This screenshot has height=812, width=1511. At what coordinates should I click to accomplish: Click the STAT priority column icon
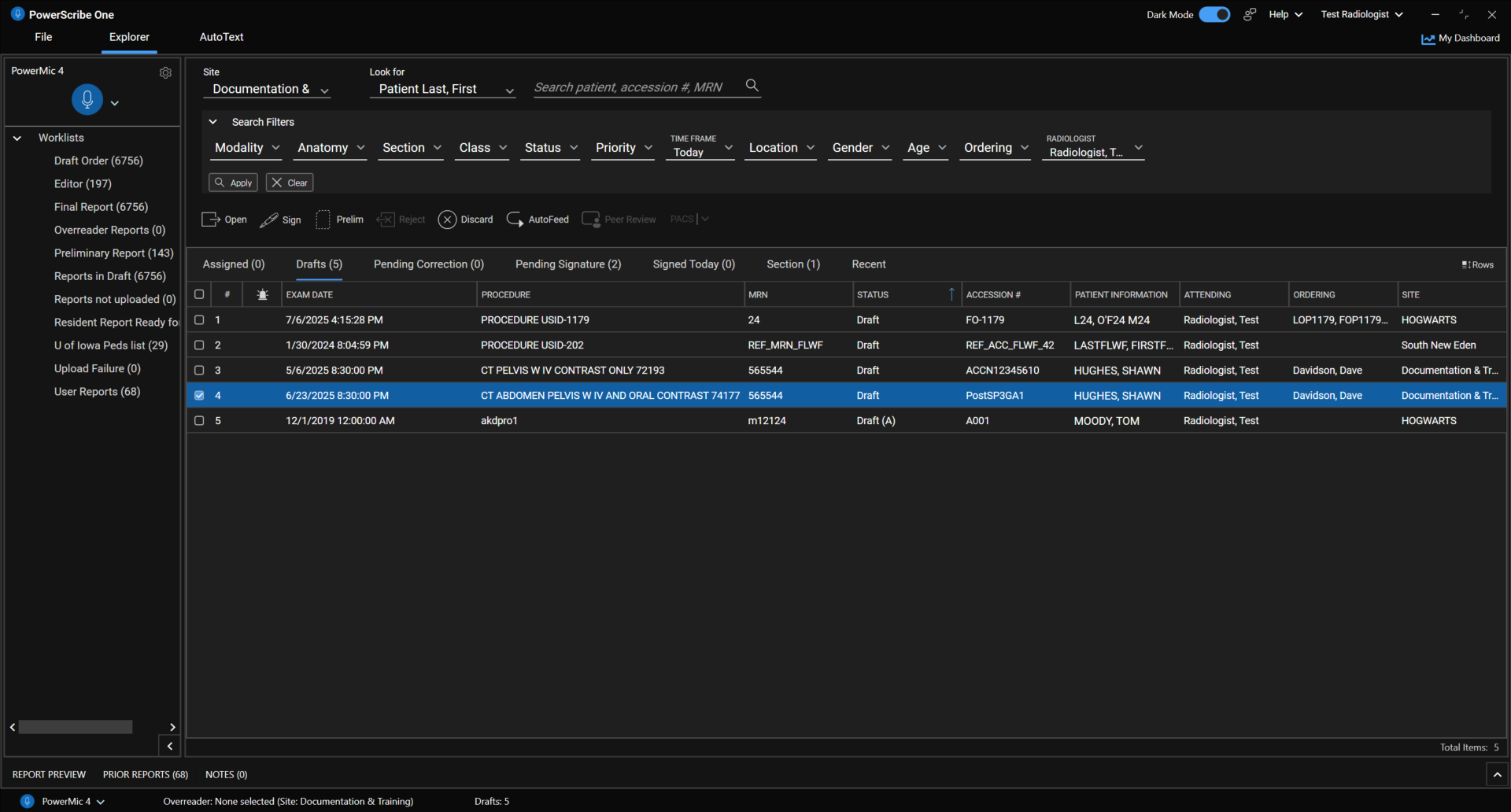263,295
